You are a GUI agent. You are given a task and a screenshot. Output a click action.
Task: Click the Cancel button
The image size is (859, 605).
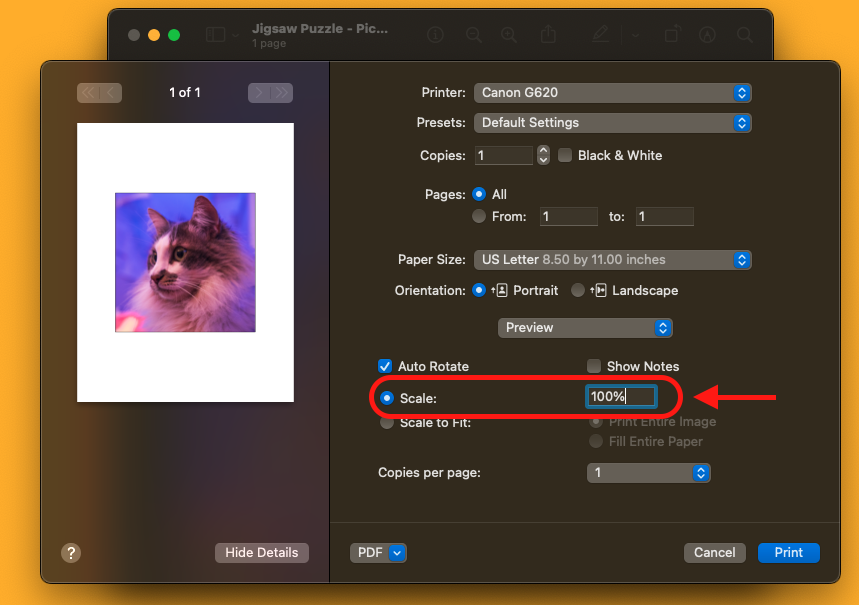pyautogui.click(x=714, y=553)
